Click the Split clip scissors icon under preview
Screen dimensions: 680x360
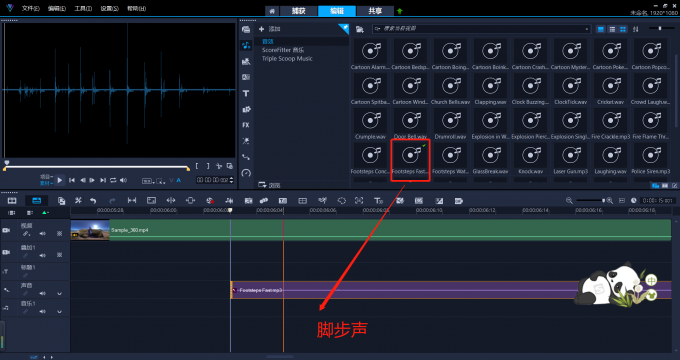coord(219,166)
